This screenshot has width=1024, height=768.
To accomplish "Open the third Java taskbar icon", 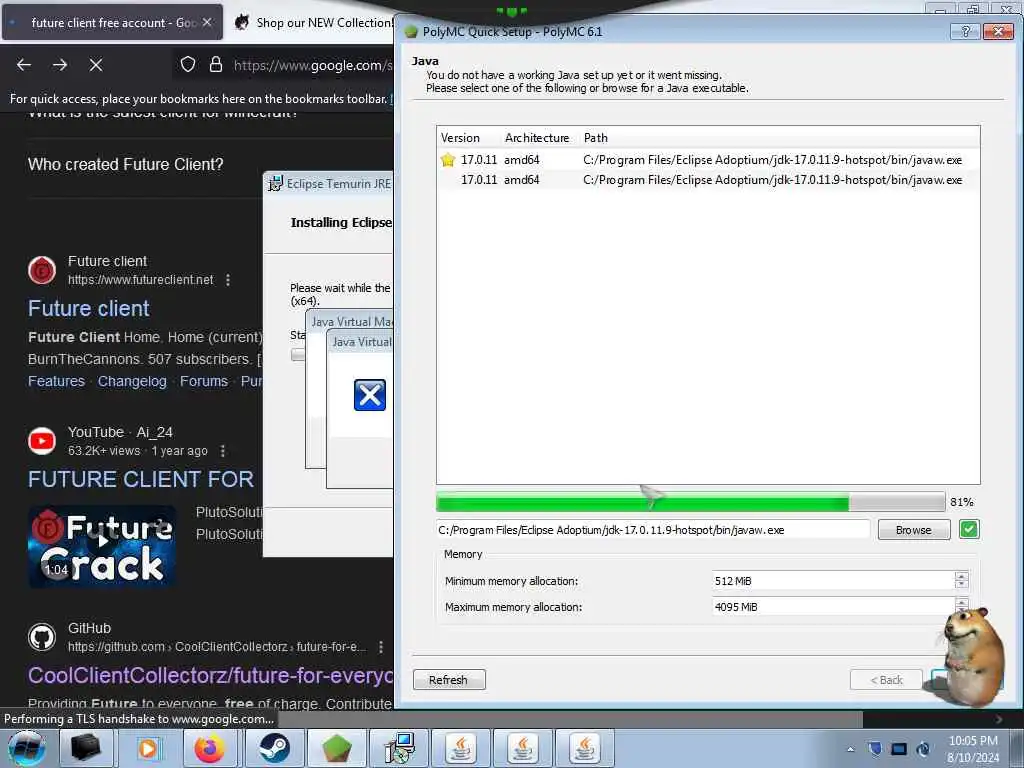I will pos(585,748).
